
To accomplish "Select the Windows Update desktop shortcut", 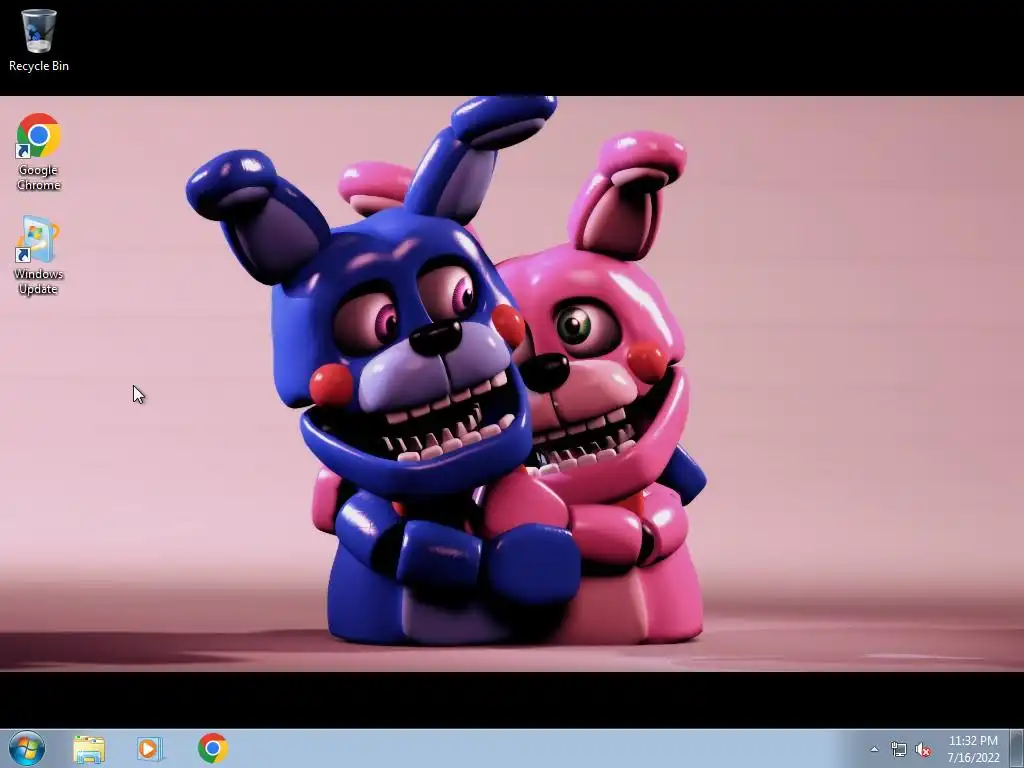I will [x=39, y=255].
